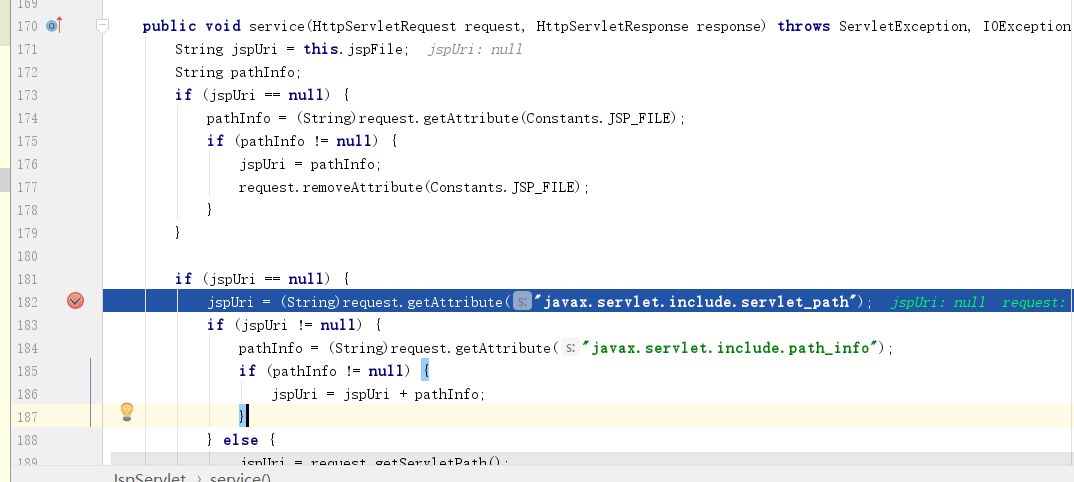Click line number 186 in the gutter
The image size is (1074, 482).
click(27, 394)
